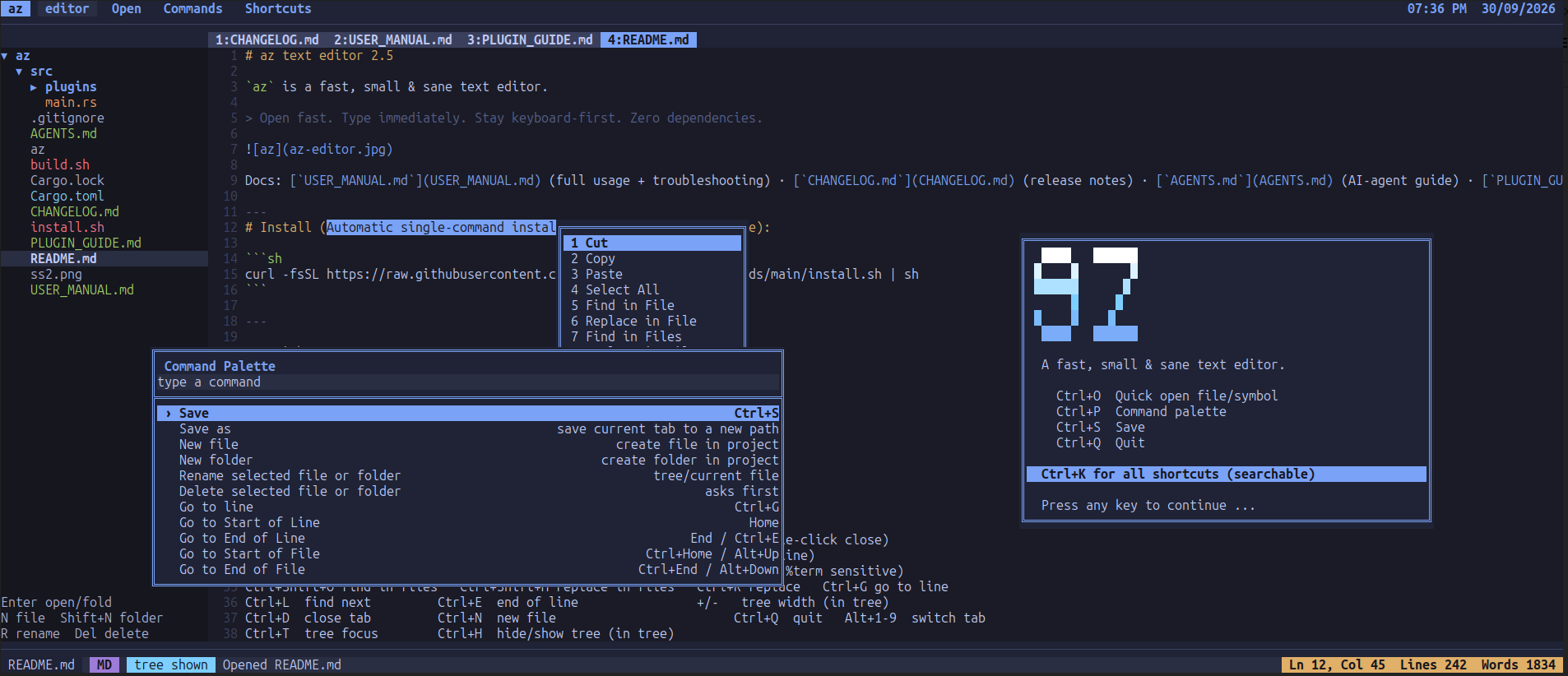Run 'Save as' in Command Palette
Screen dimensions: 1568x676
click(468, 429)
